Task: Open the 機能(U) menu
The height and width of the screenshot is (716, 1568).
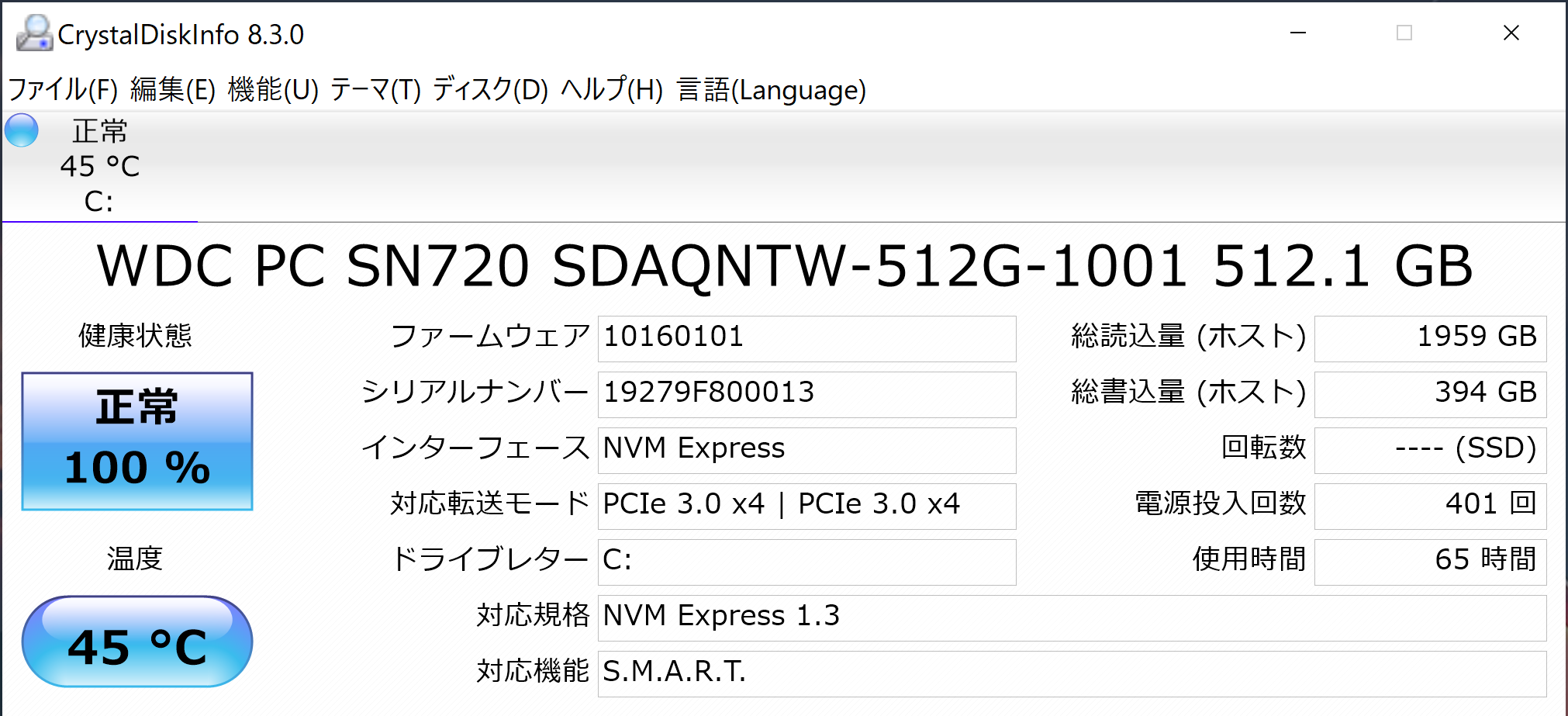Action: tap(273, 90)
